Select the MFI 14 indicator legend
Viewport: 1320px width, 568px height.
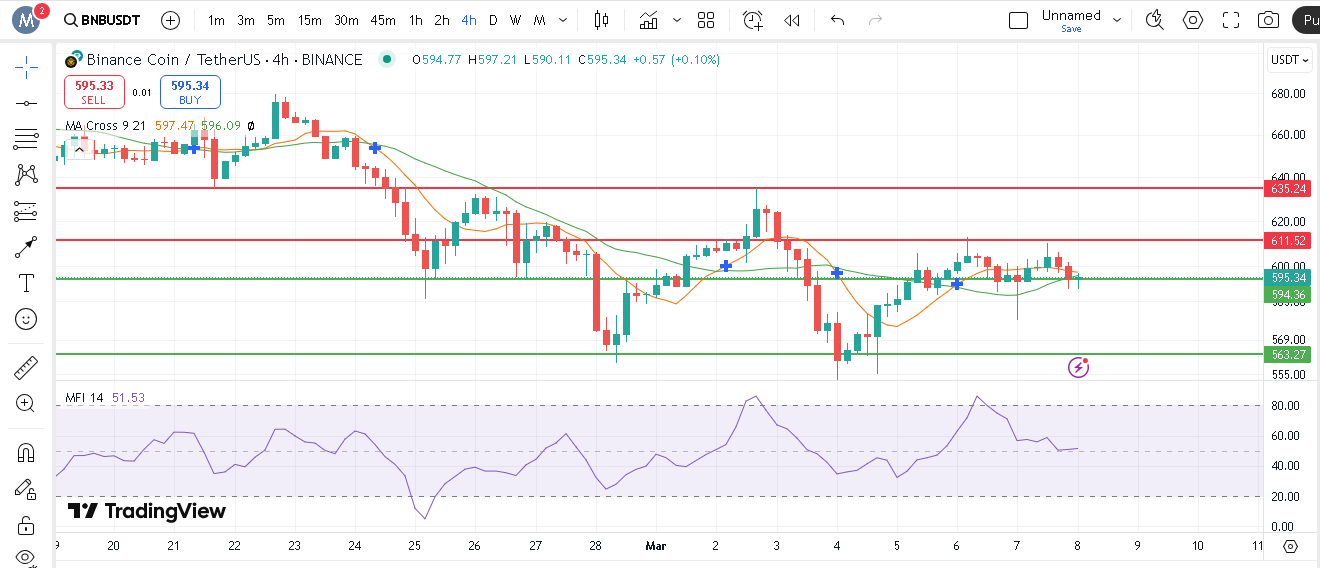click(x=84, y=398)
